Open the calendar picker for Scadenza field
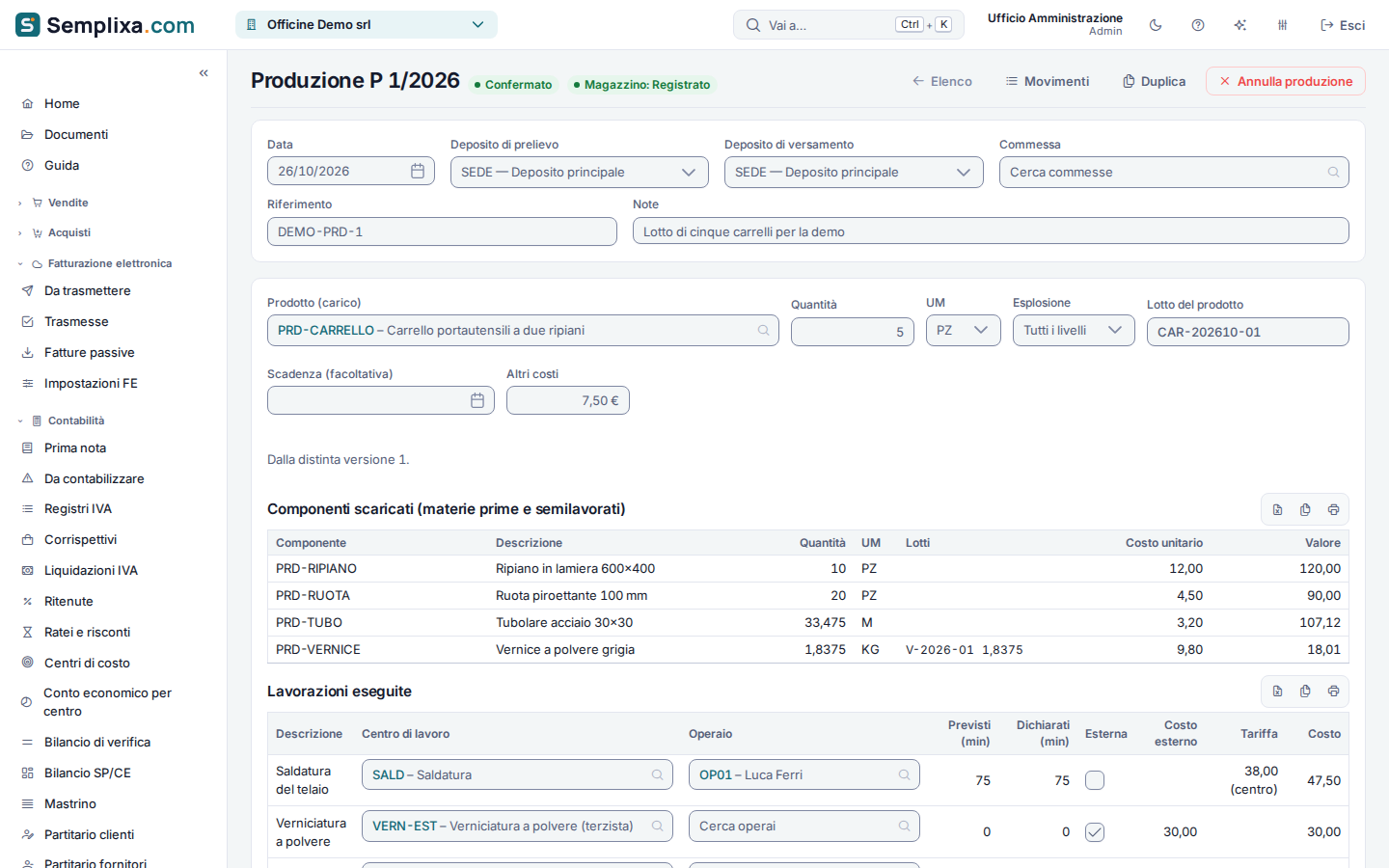This screenshot has width=1389, height=868. 477,400
